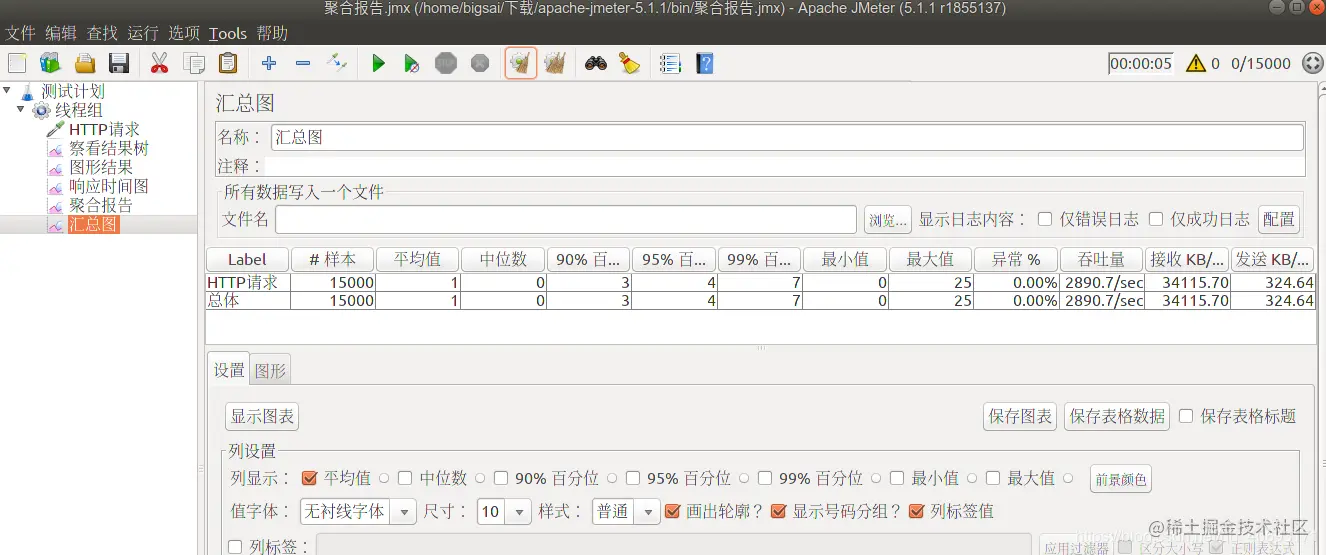Open the 编辑 menu
Image resolution: width=1326 pixels, height=555 pixels.
click(x=61, y=33)
